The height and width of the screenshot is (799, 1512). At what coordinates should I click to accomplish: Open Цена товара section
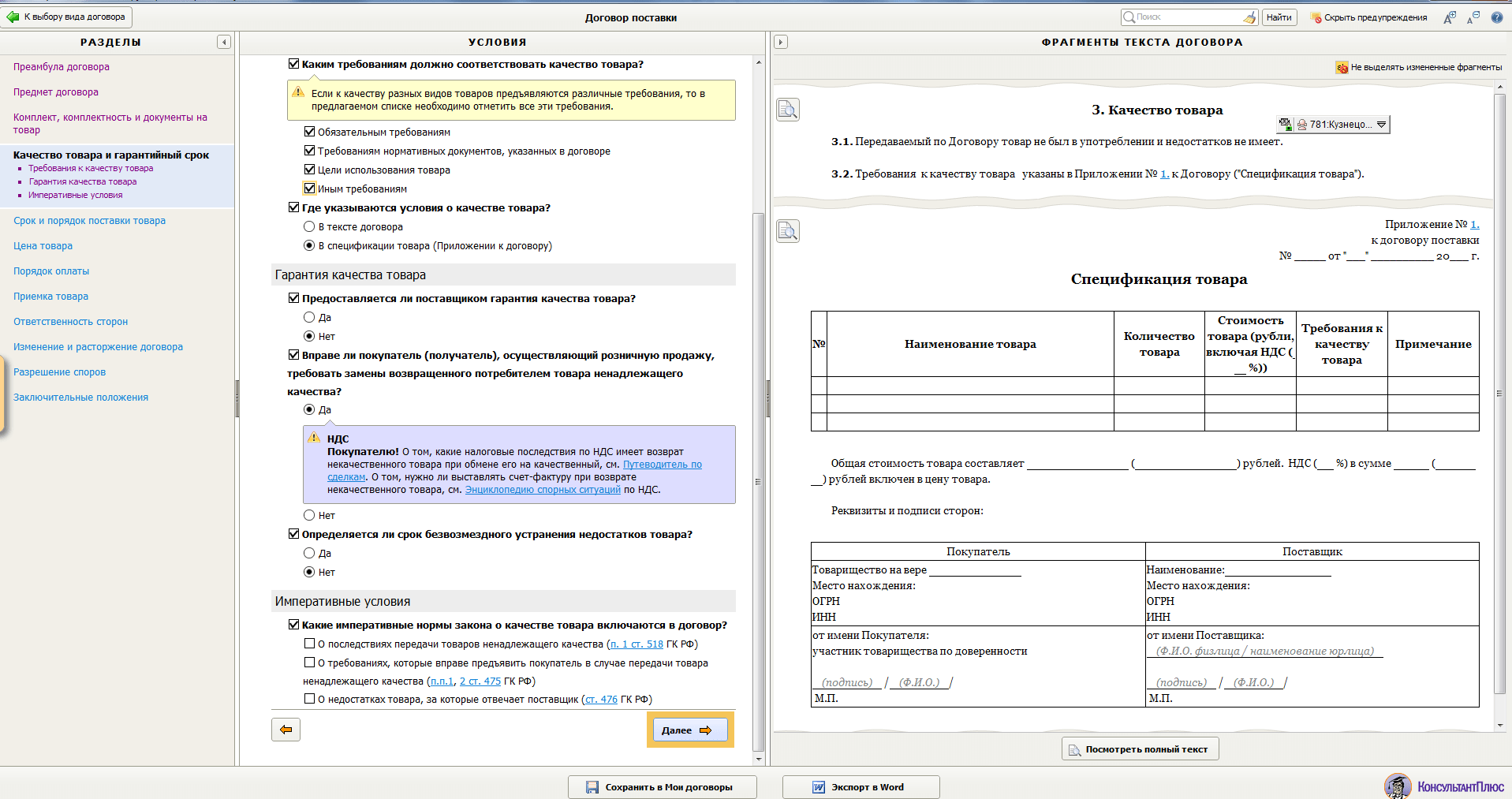coord(43,246)
